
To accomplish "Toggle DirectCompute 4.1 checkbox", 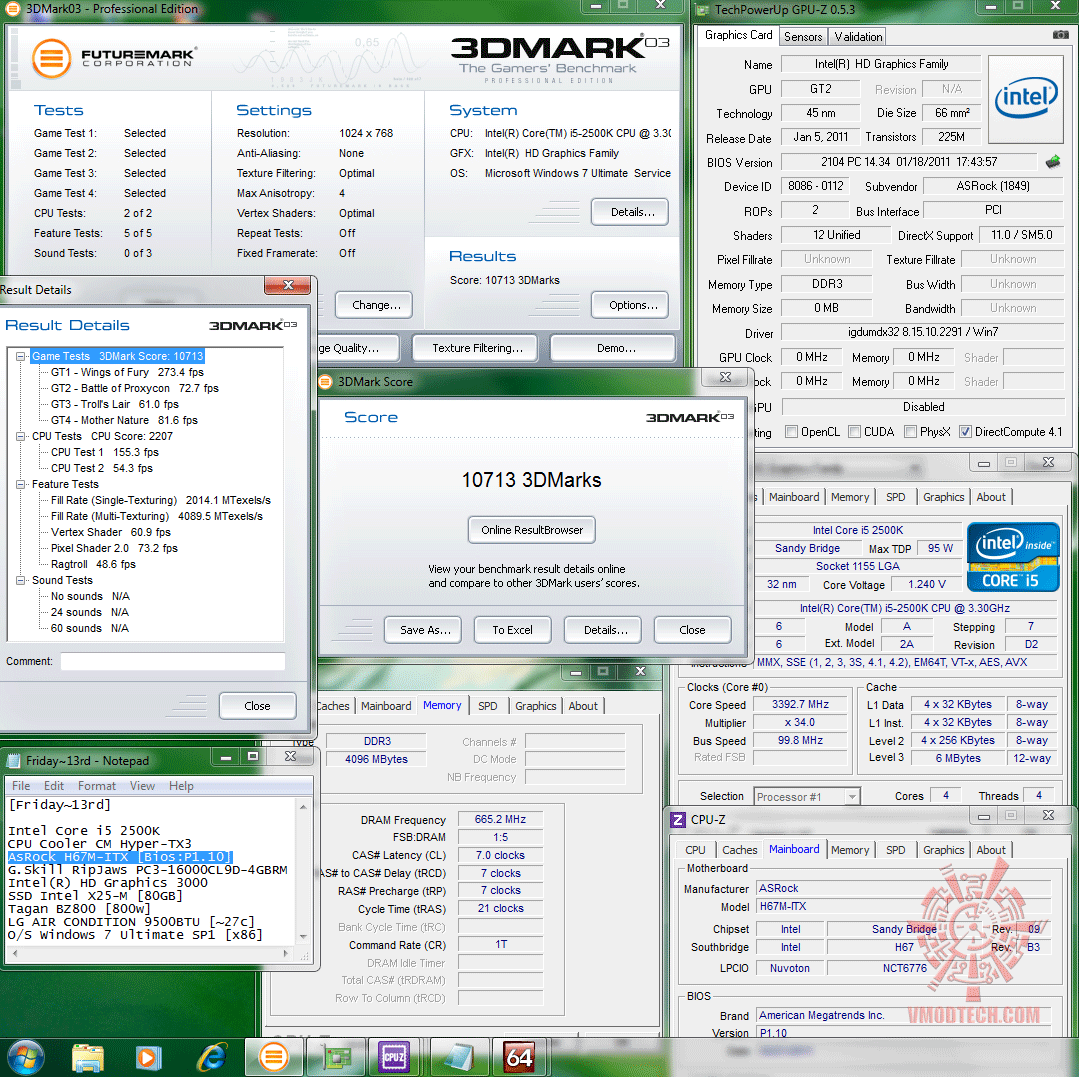I will click(965, 431).
